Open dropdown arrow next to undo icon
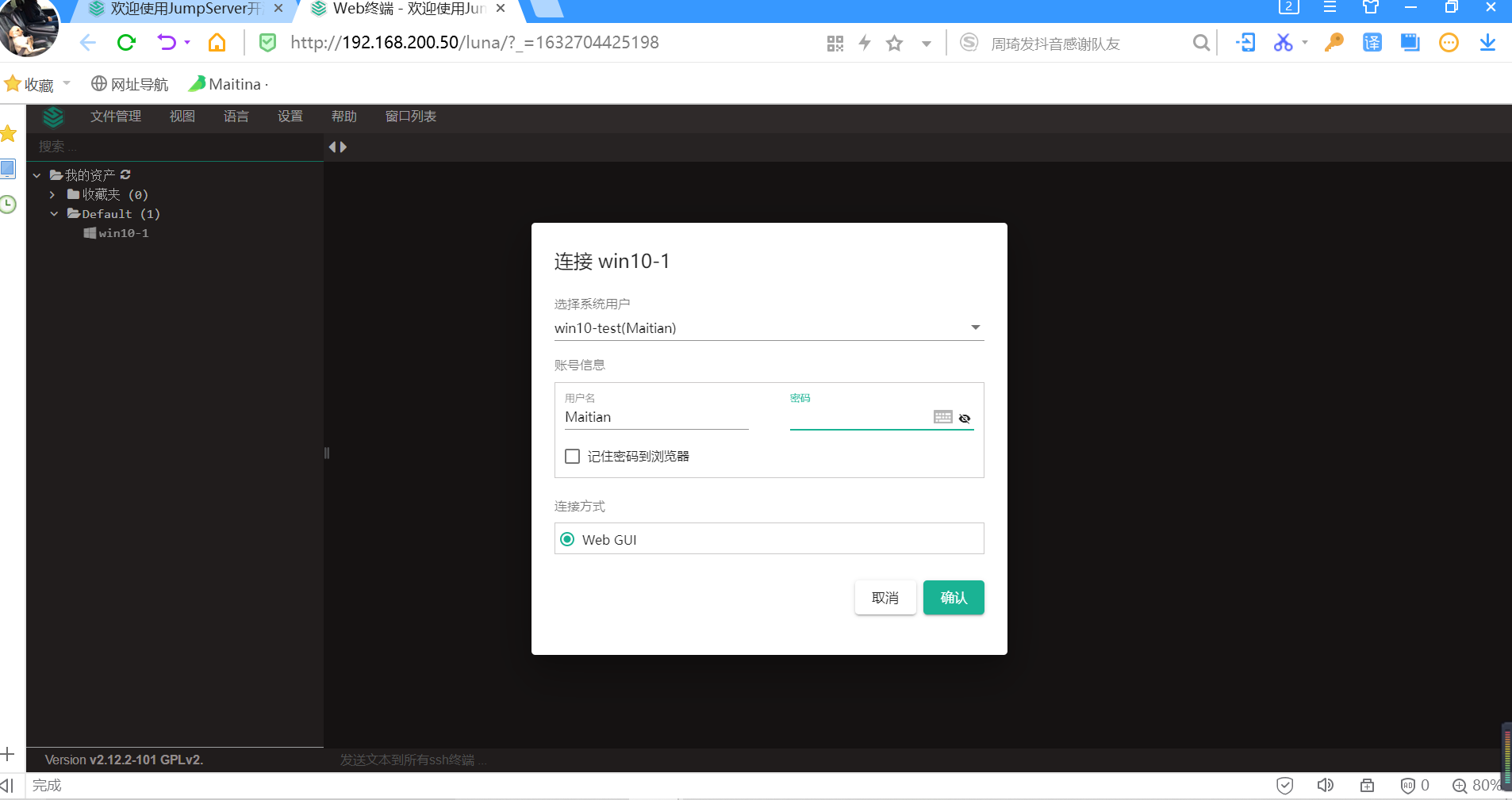 187,43
